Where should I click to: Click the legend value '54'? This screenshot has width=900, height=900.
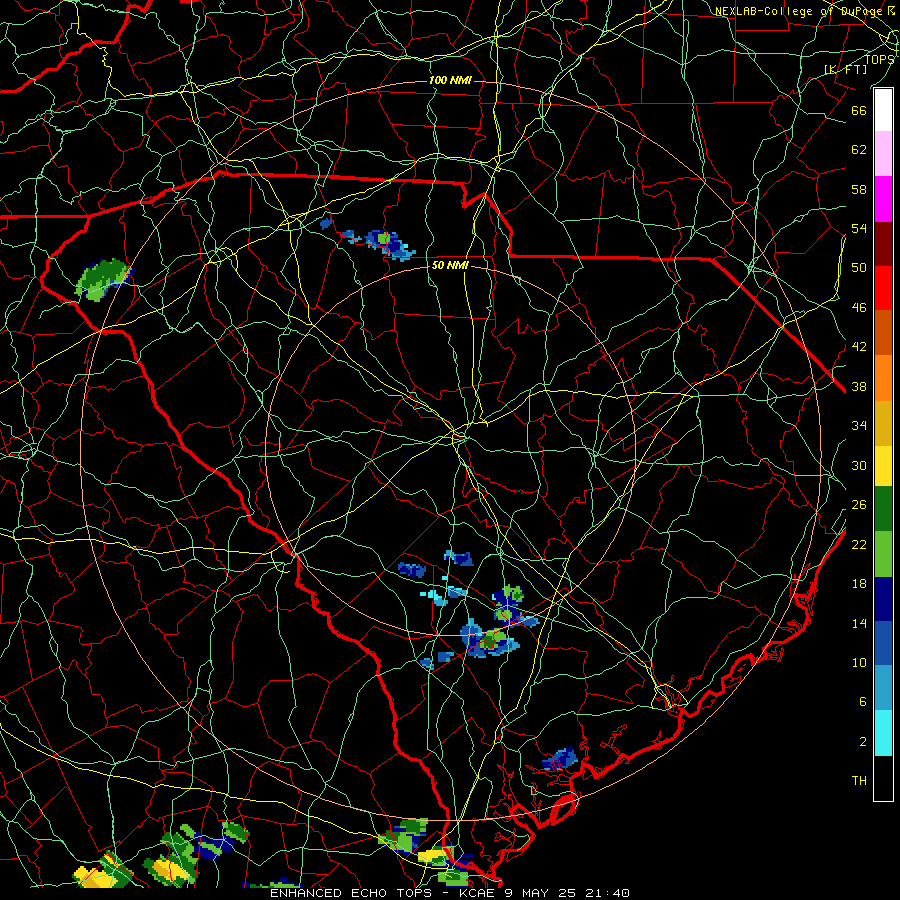click(859, 228)
